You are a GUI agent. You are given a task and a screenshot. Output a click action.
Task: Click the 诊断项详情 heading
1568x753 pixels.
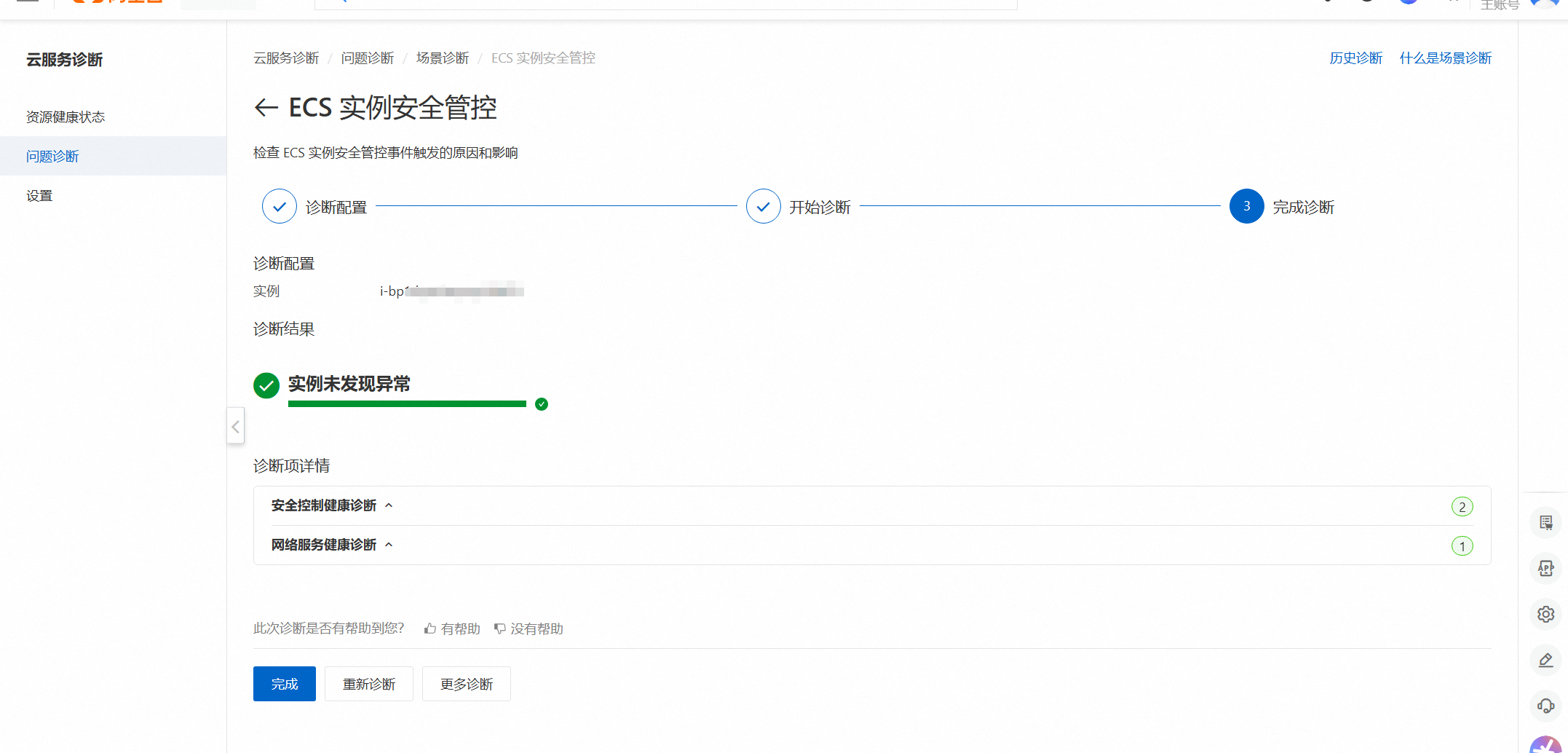tap(291, 465)
